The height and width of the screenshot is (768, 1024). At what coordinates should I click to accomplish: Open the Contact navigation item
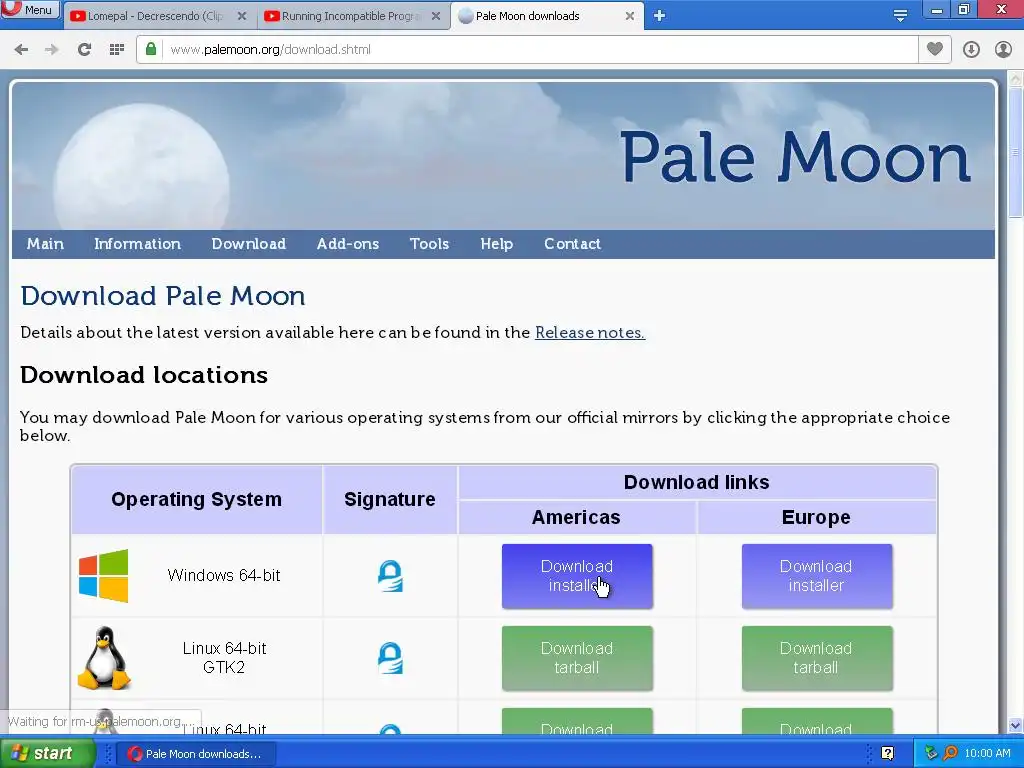pyautogui.click(x=572, y=244)
